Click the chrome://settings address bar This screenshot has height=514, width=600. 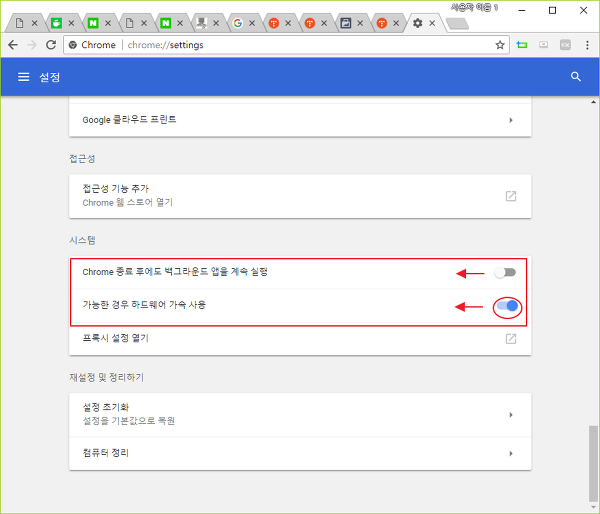[x=287, y=45]
